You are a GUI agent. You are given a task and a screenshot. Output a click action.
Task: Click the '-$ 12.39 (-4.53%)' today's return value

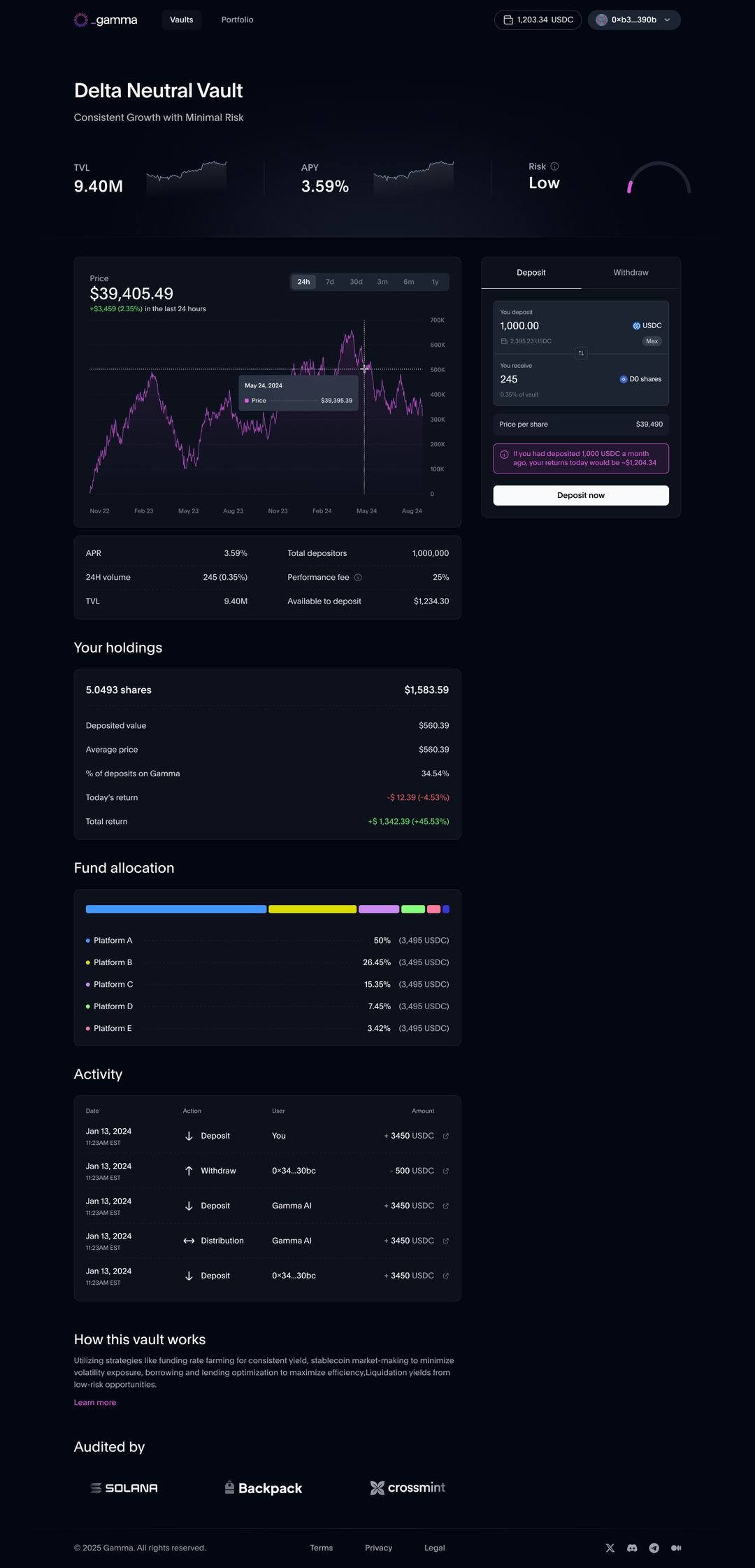(x=418, y=797)
